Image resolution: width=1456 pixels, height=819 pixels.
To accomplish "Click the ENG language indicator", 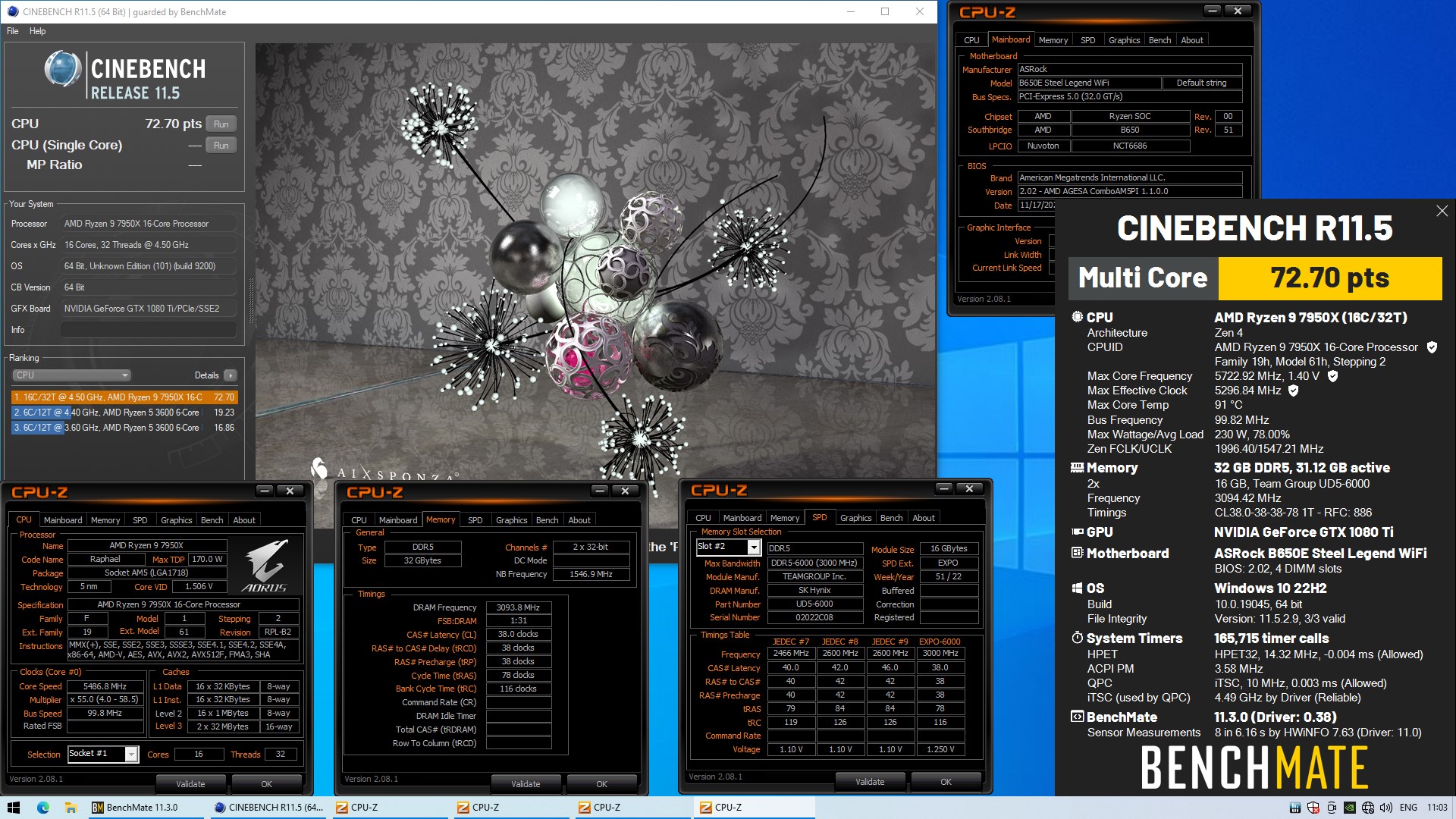I will (1408, 808).
